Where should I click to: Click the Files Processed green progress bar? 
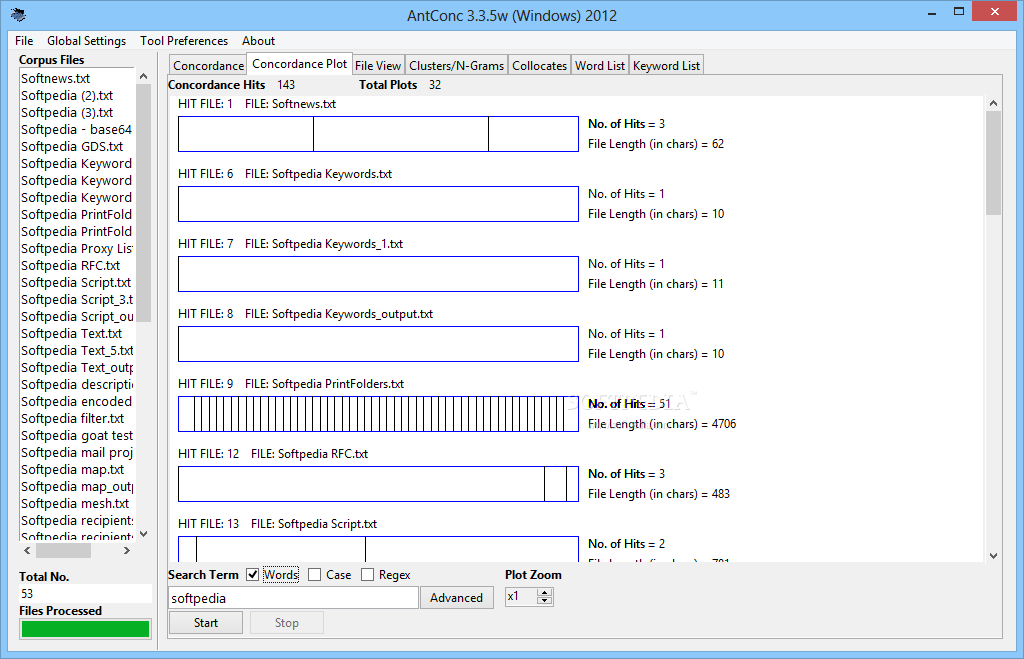pyautogui.click(x=86, y=629)
